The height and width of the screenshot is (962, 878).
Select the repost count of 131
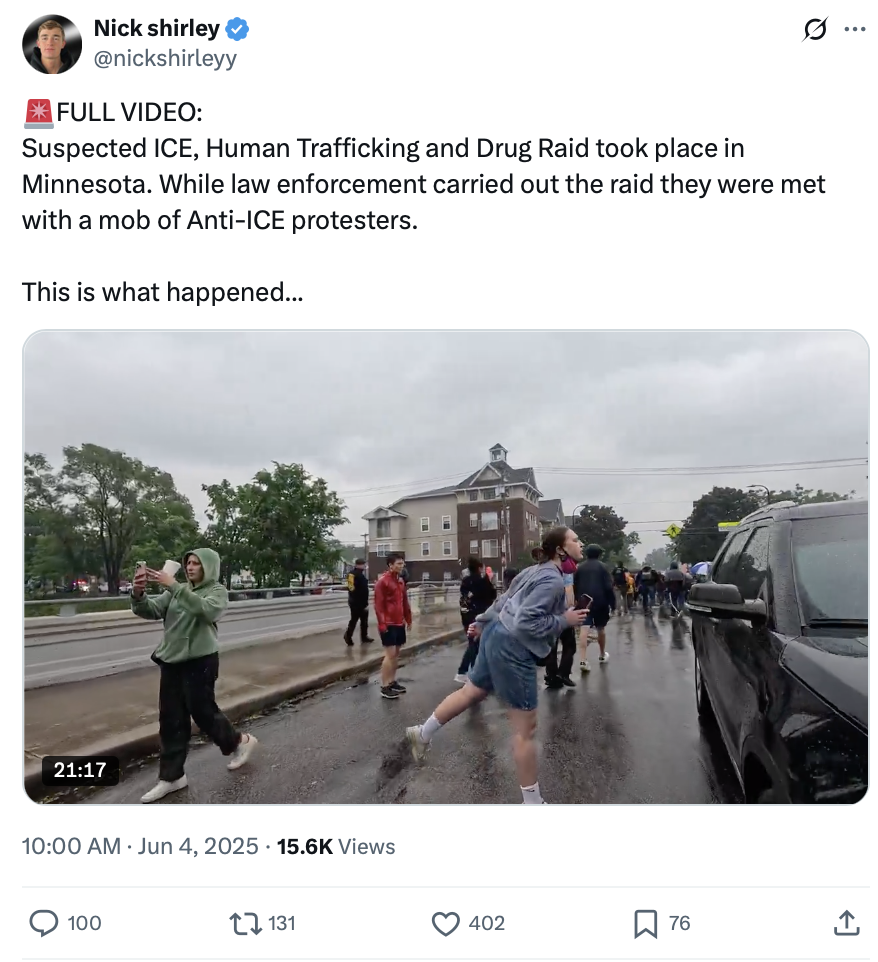tap(280, 923)
